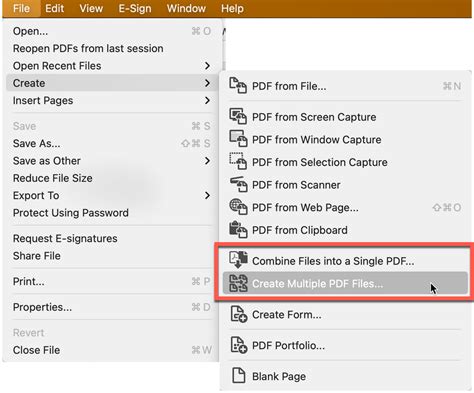
Task: Click the PDF from File icon
Action: tap(238, 86)
